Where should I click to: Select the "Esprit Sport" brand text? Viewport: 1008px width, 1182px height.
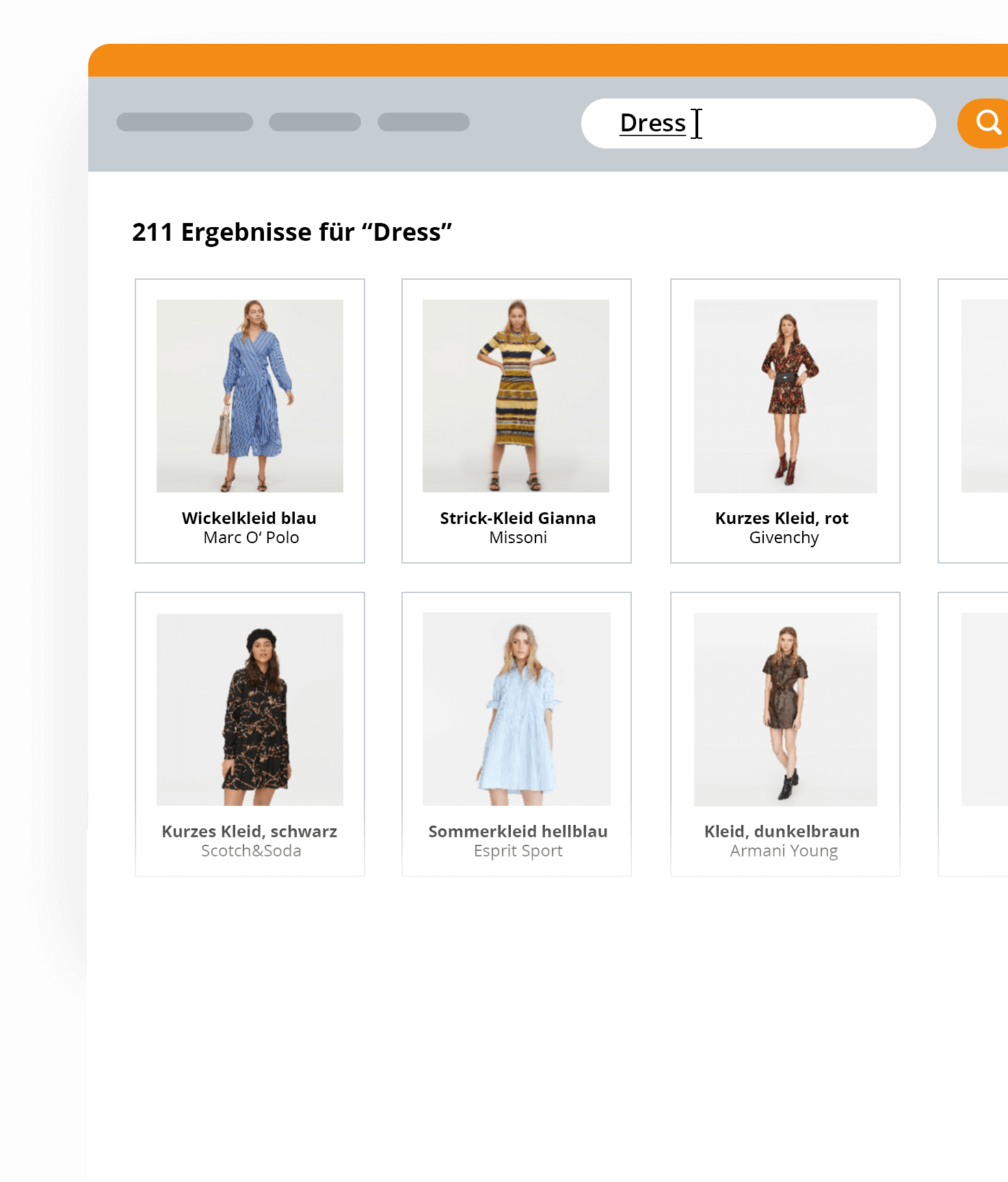point(518,851)
